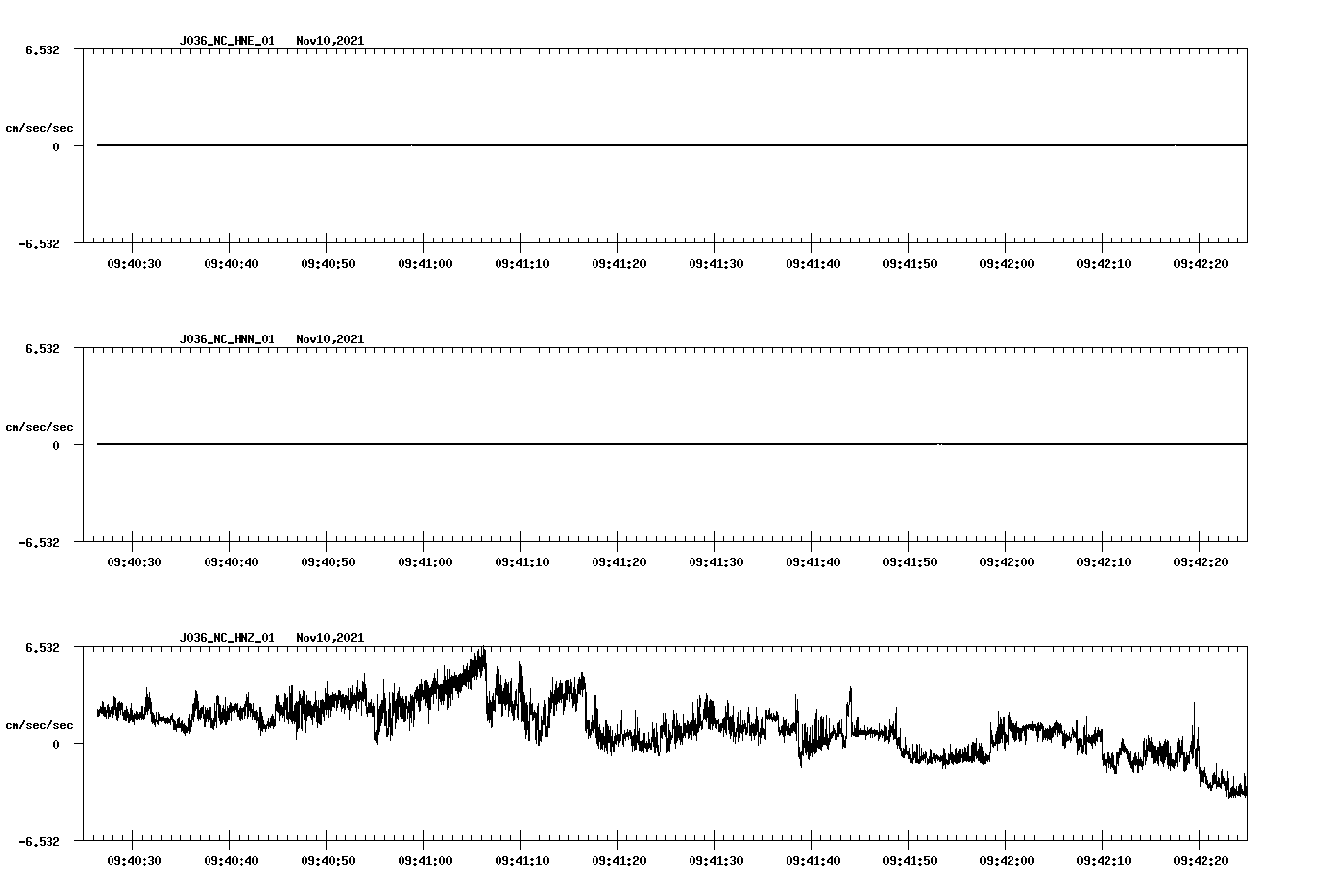Click 6.532 upper limit on HNE plot
The height and width of the screenshot is (896, 1317).
(x=43, y=49)
